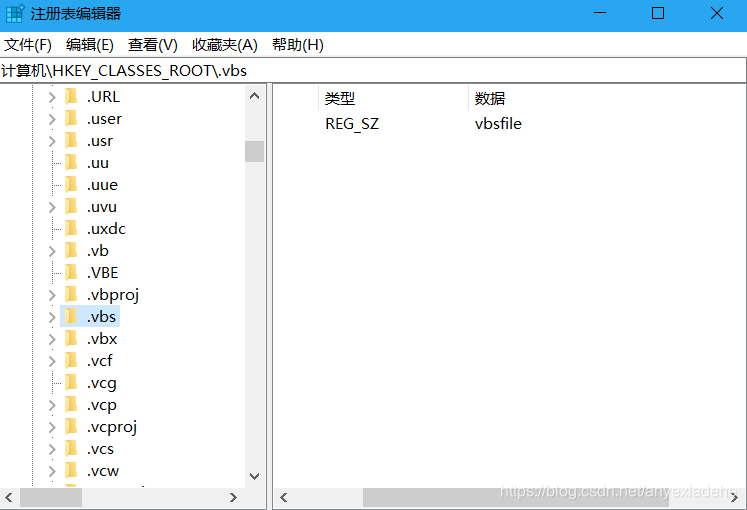
Task: Open the 文件(F) menu
Action: click(28, 45)
